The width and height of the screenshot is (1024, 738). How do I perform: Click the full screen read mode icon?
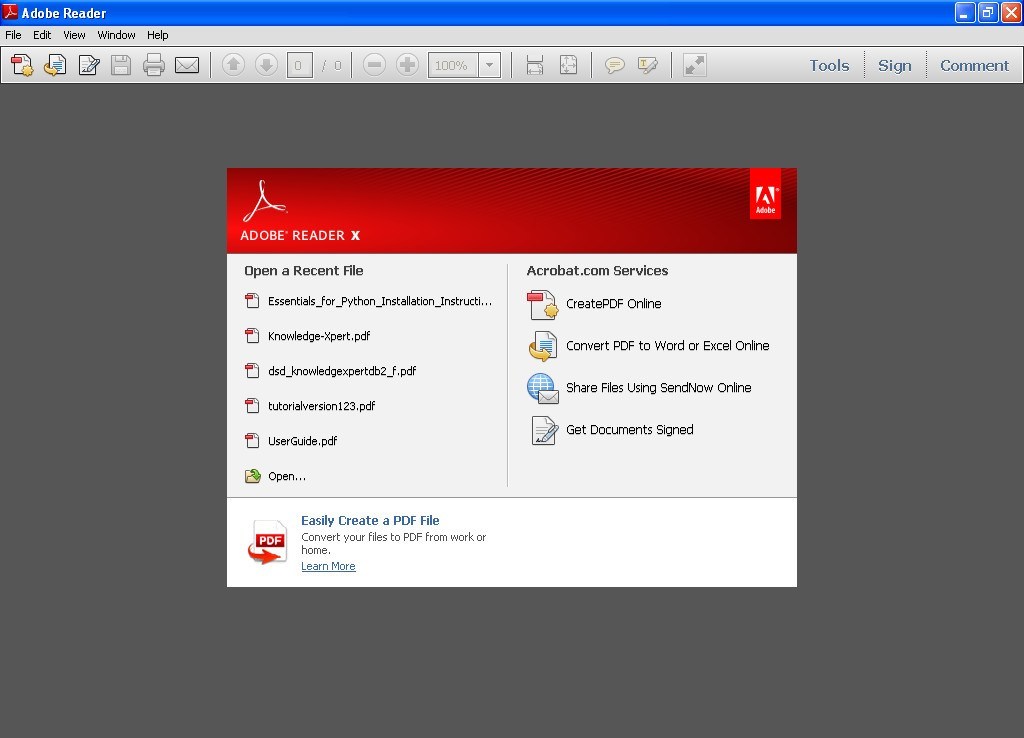(694, 66)
